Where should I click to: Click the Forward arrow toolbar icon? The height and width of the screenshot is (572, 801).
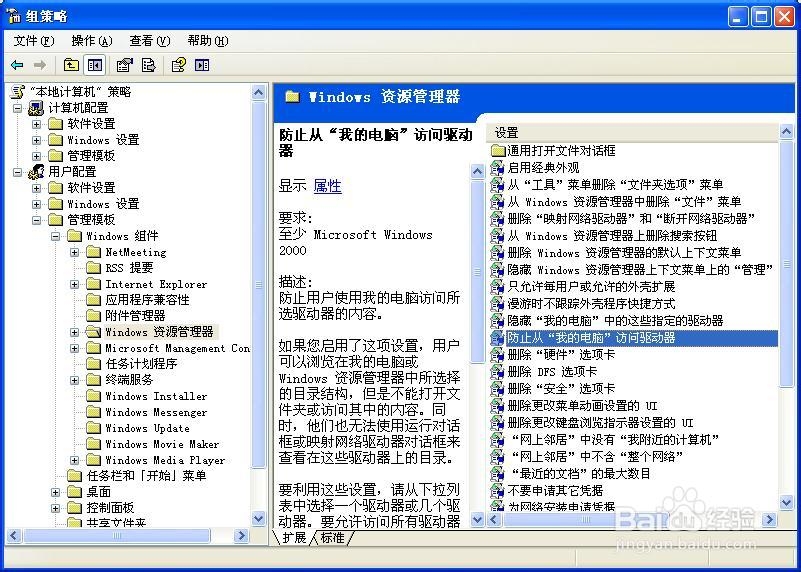click(39, 65)
